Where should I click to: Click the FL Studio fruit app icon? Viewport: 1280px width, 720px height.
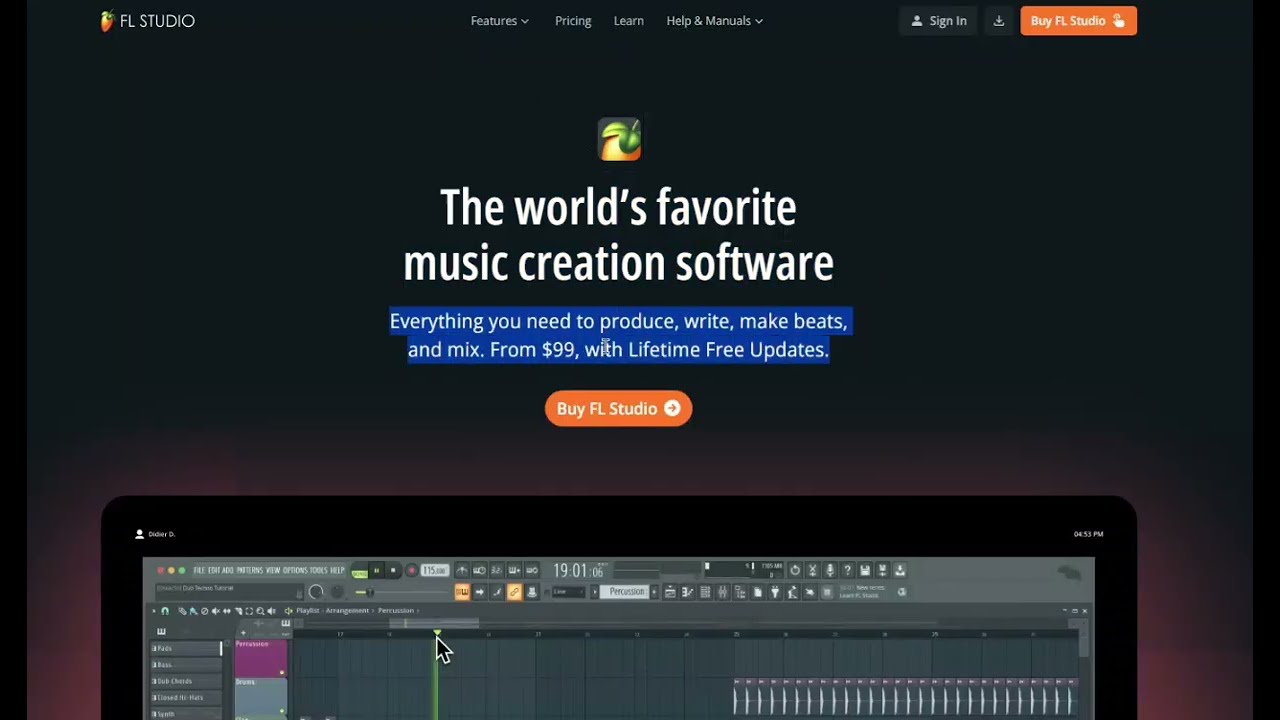tap(619, 139)
